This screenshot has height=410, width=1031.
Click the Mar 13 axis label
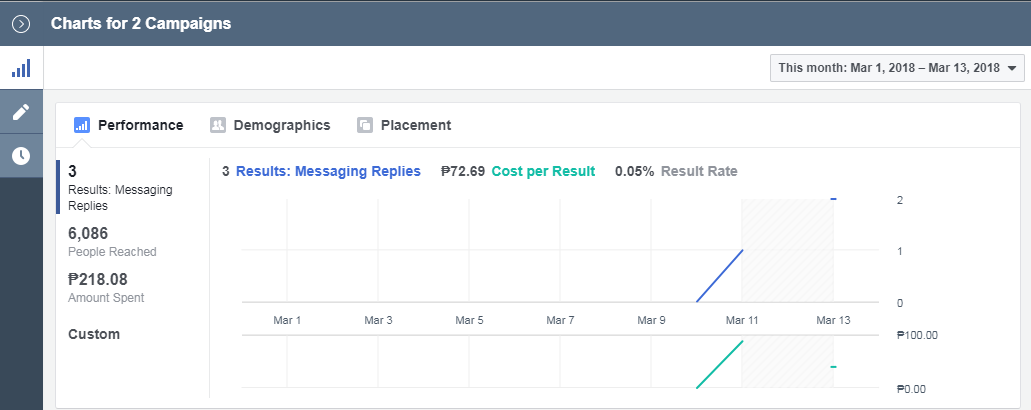(x=832, y=320)
